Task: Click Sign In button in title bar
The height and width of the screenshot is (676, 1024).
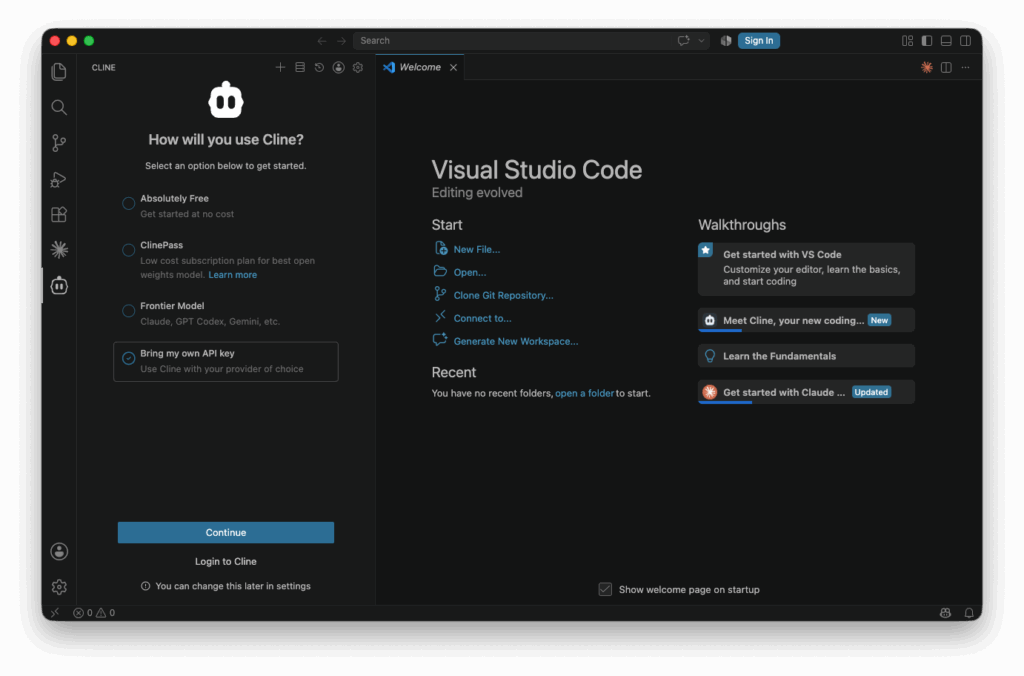Action: [759, 40]
